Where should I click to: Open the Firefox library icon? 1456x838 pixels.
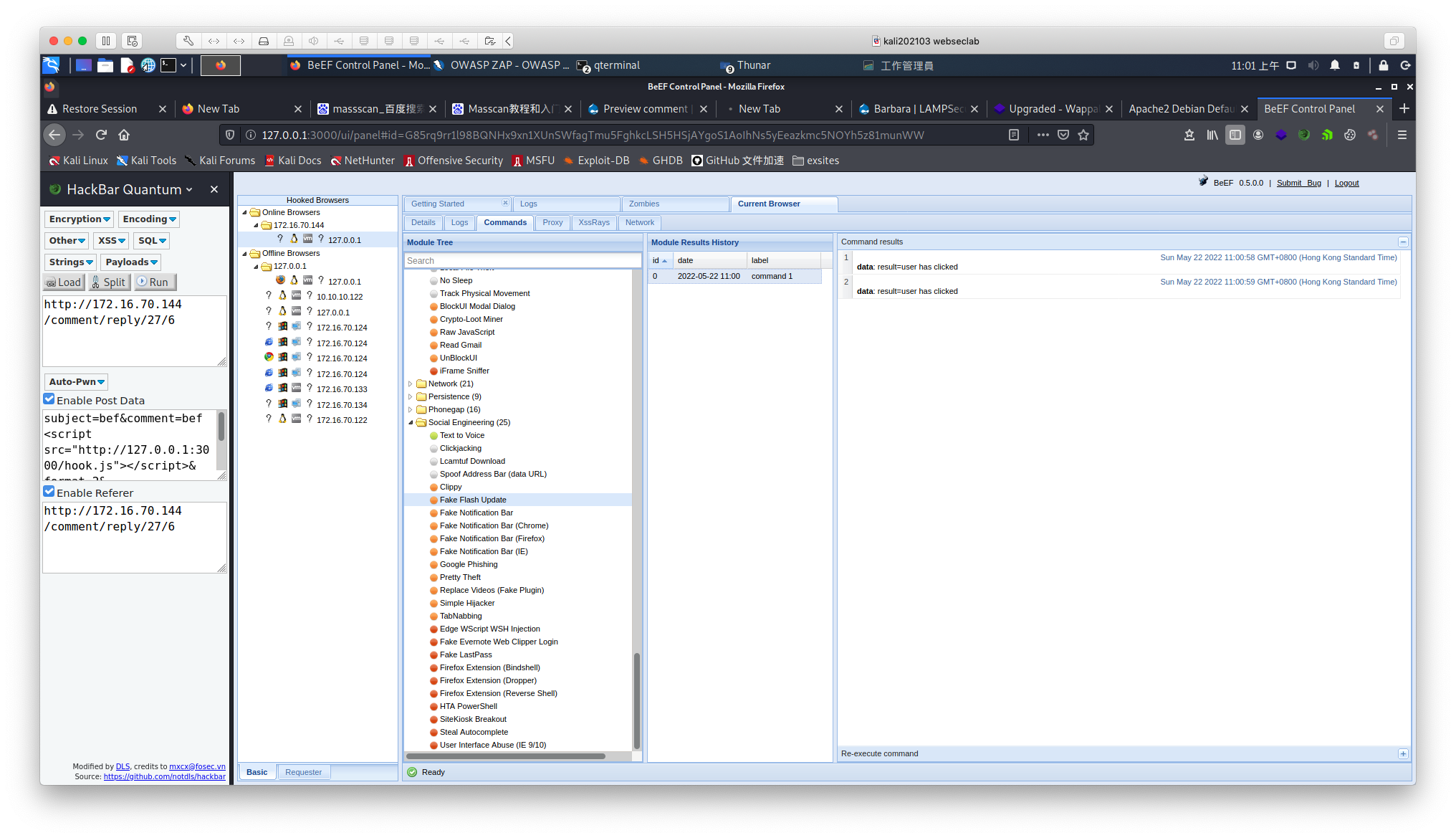coord(1212,135)
